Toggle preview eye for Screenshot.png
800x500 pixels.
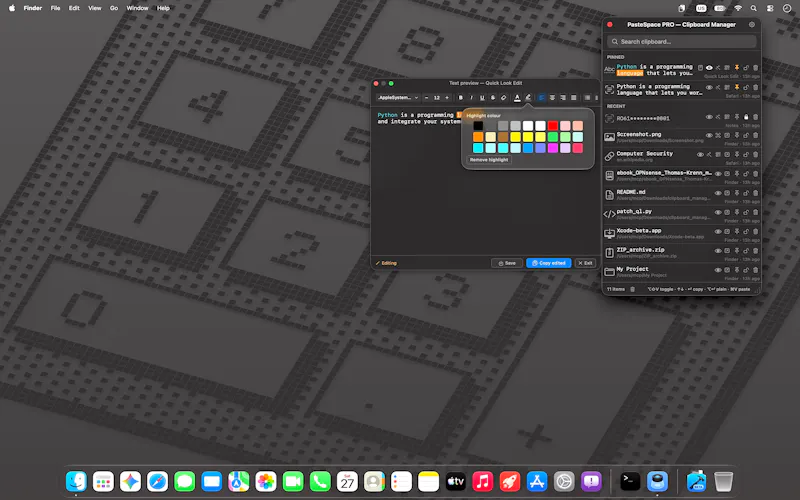click(709, 135)
